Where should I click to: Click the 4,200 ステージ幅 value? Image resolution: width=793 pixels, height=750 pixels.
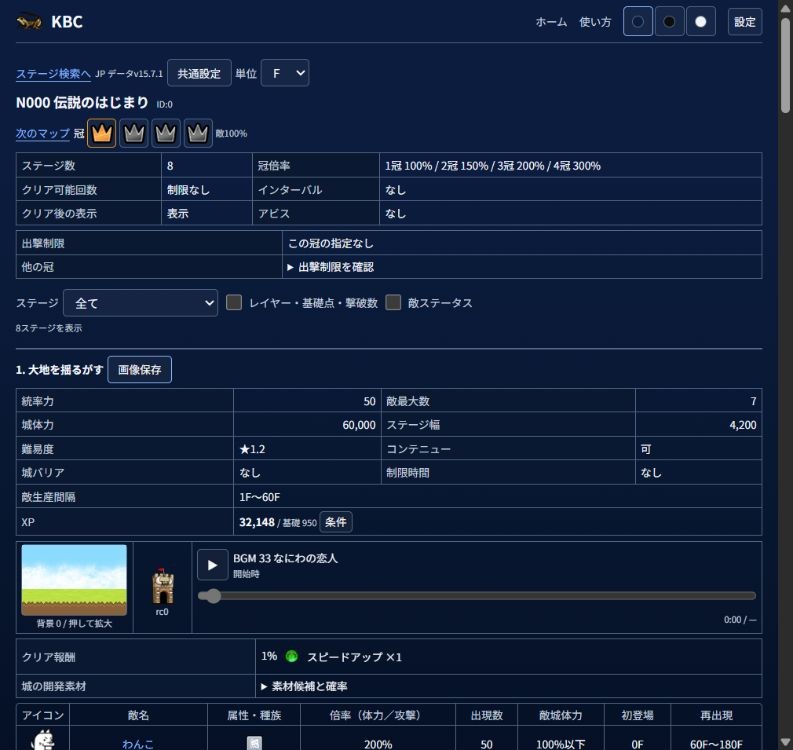click(743, 425)
